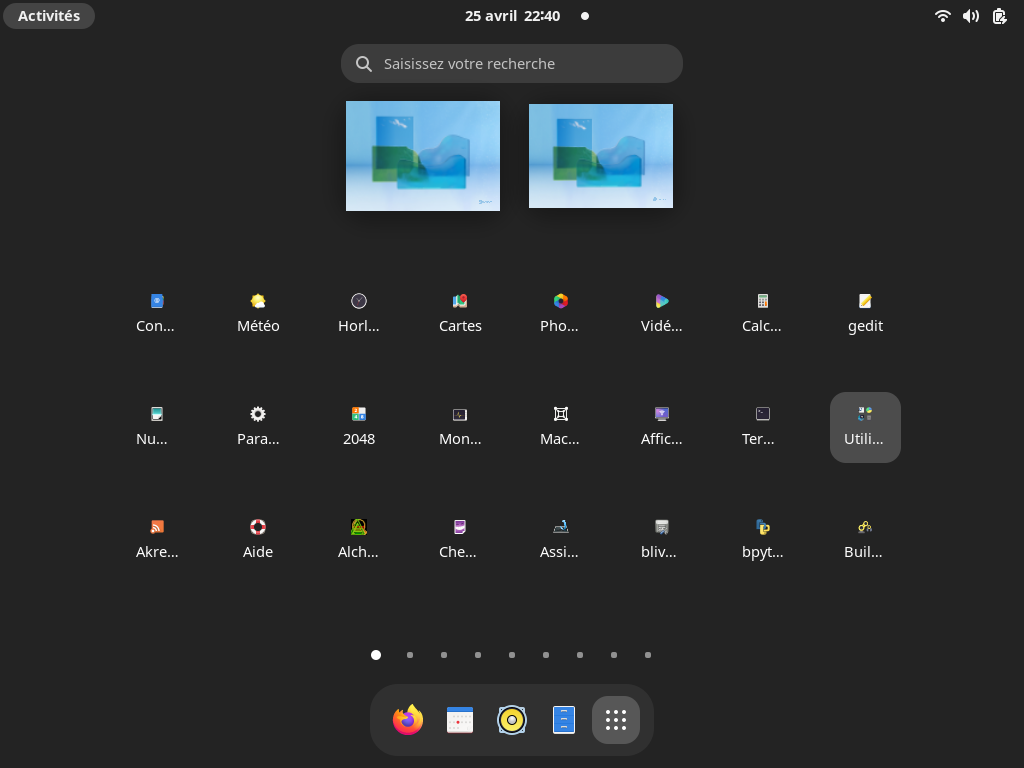Open the Contacts app icon

[x=157, y=301]
